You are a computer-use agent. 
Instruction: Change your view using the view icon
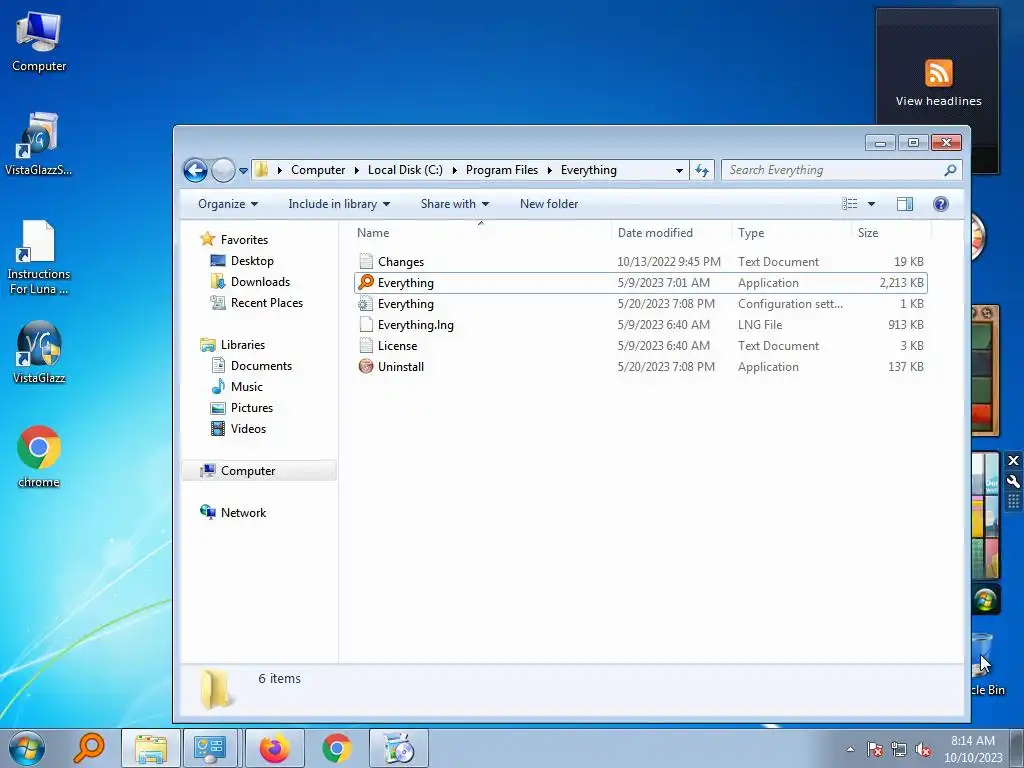(x=850, y=204)
